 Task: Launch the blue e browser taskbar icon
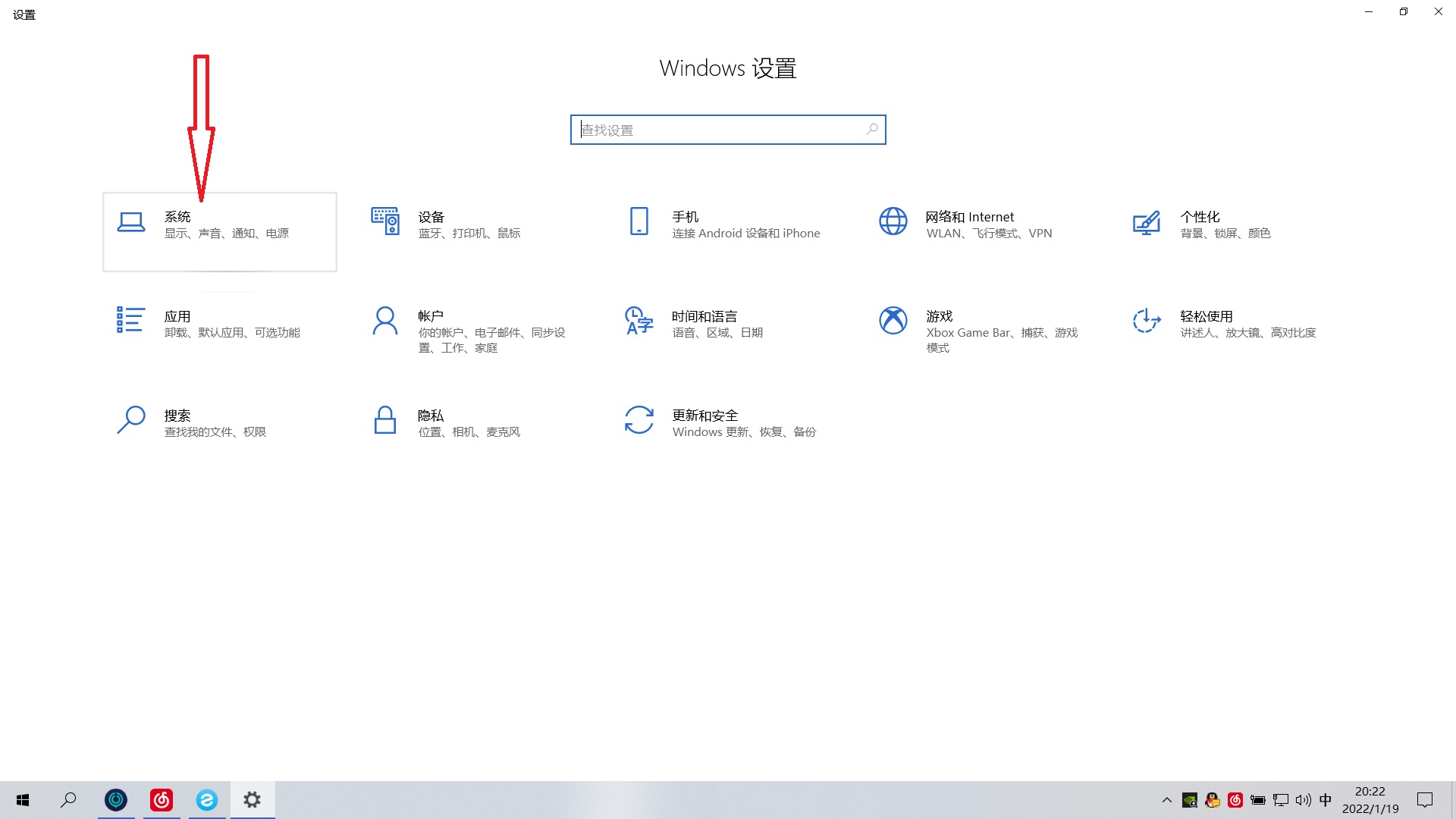click(207, 800)
